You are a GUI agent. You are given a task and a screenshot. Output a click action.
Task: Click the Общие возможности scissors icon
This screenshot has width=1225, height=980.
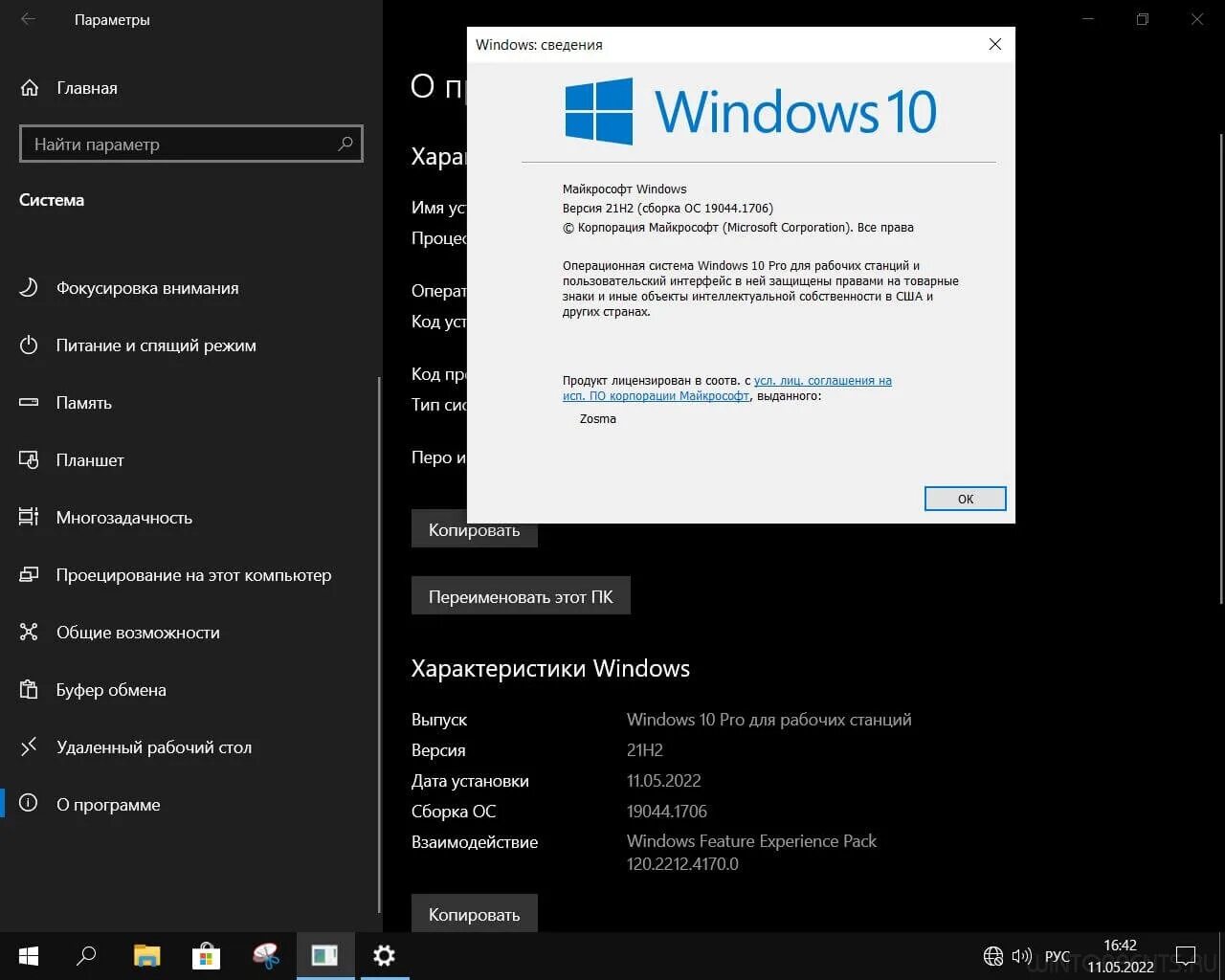coord(28,632)
